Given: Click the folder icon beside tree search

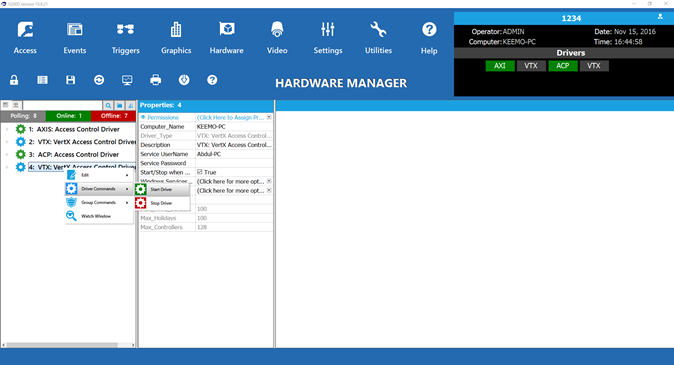Looking at the screenshot, I should point(119,105).
